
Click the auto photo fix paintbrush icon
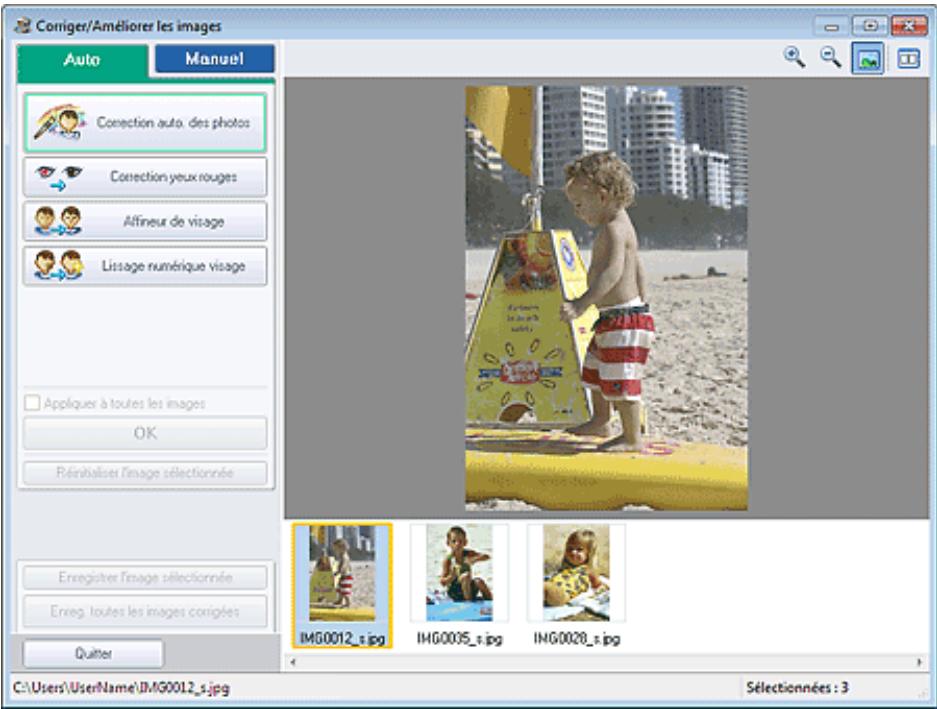[60, 123]
